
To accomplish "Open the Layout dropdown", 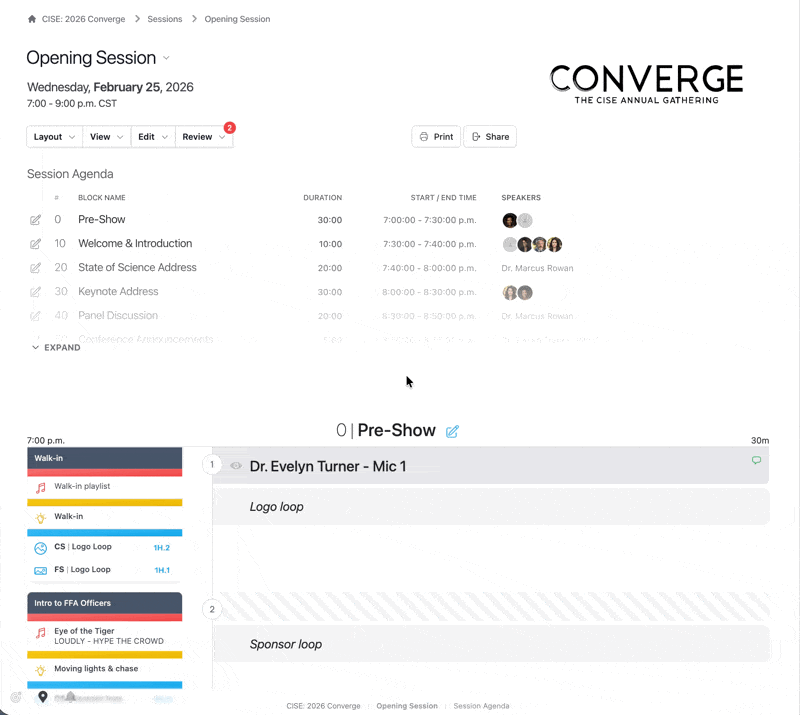I will pos(53,136).
